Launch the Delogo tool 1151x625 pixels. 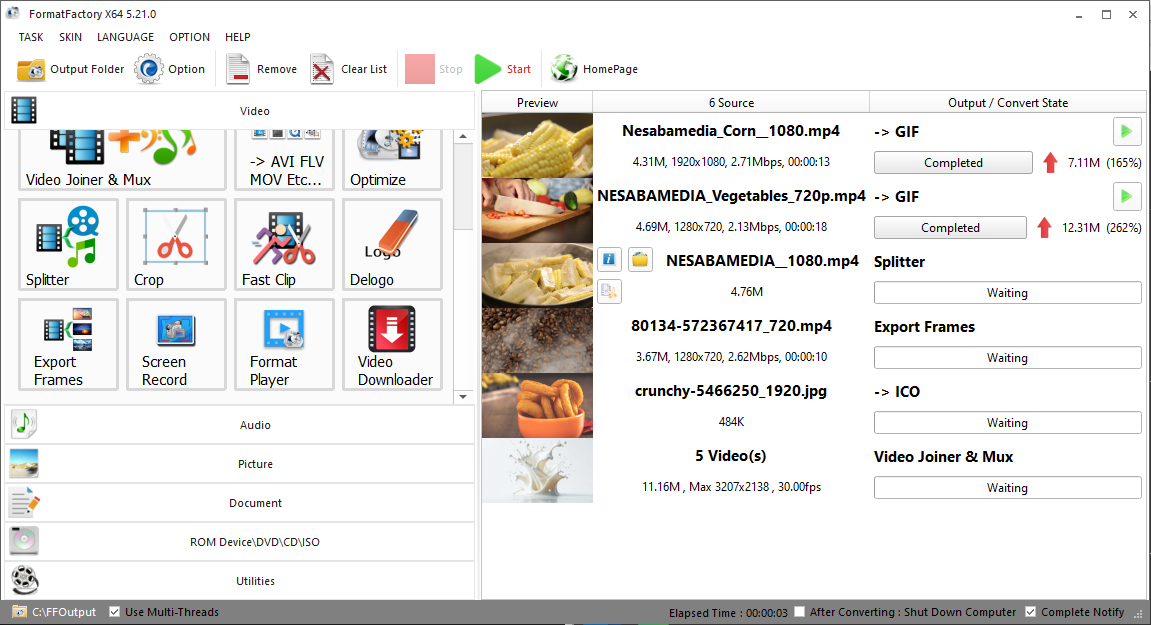click(x=392, y=245)
